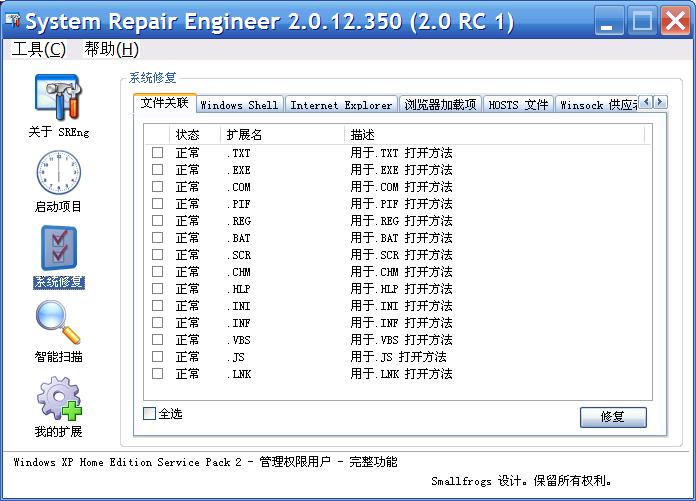The image size is (696, 501).
Task: Check the .BAT row checkbox
Action: click(x=157, y=237)
